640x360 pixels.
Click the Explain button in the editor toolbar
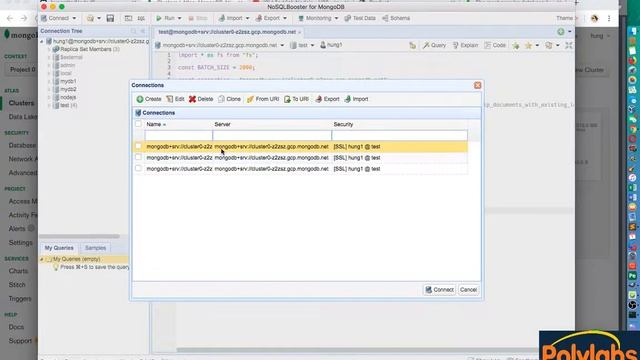[465, 45]
